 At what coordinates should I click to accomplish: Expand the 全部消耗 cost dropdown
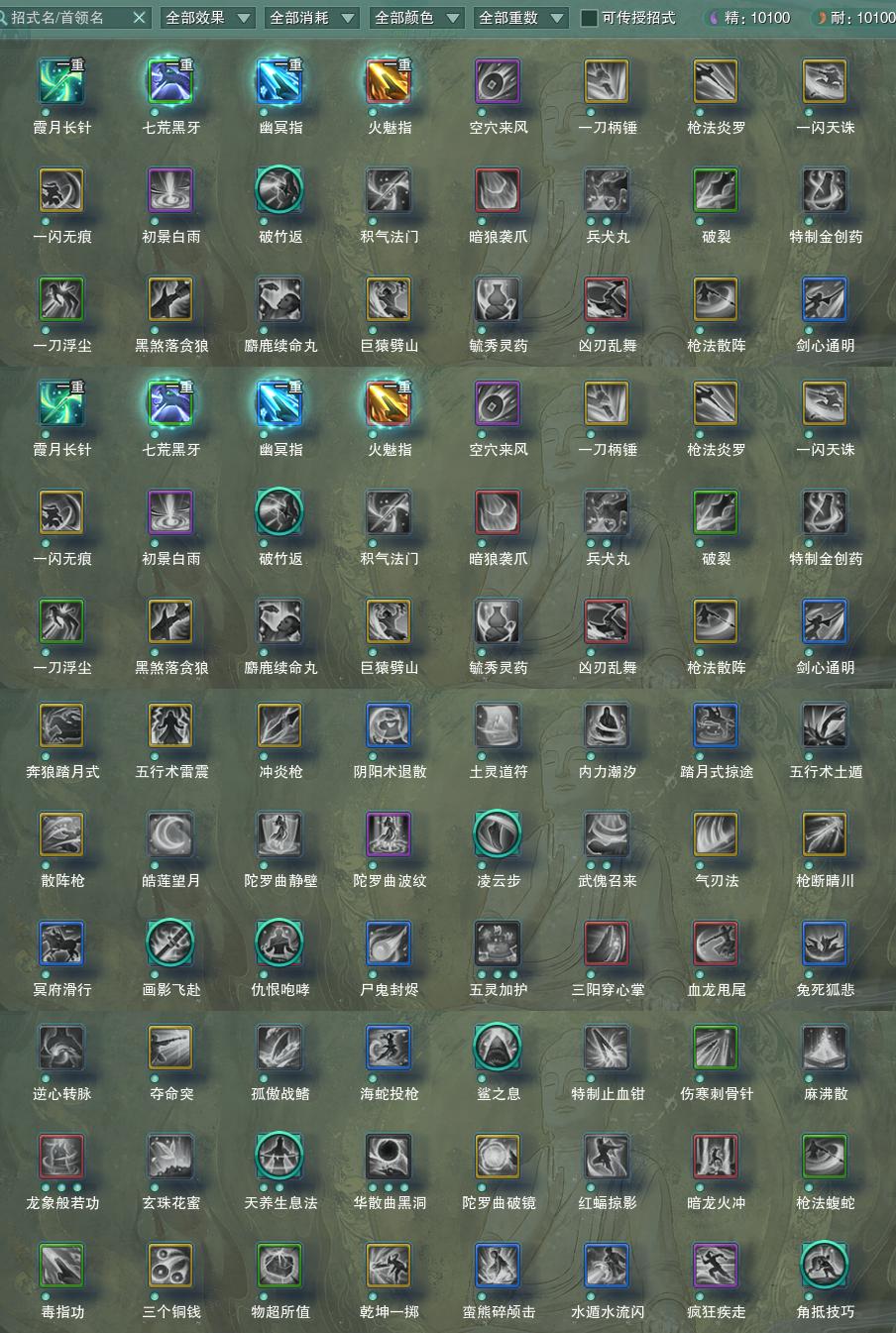coord(312,18)
